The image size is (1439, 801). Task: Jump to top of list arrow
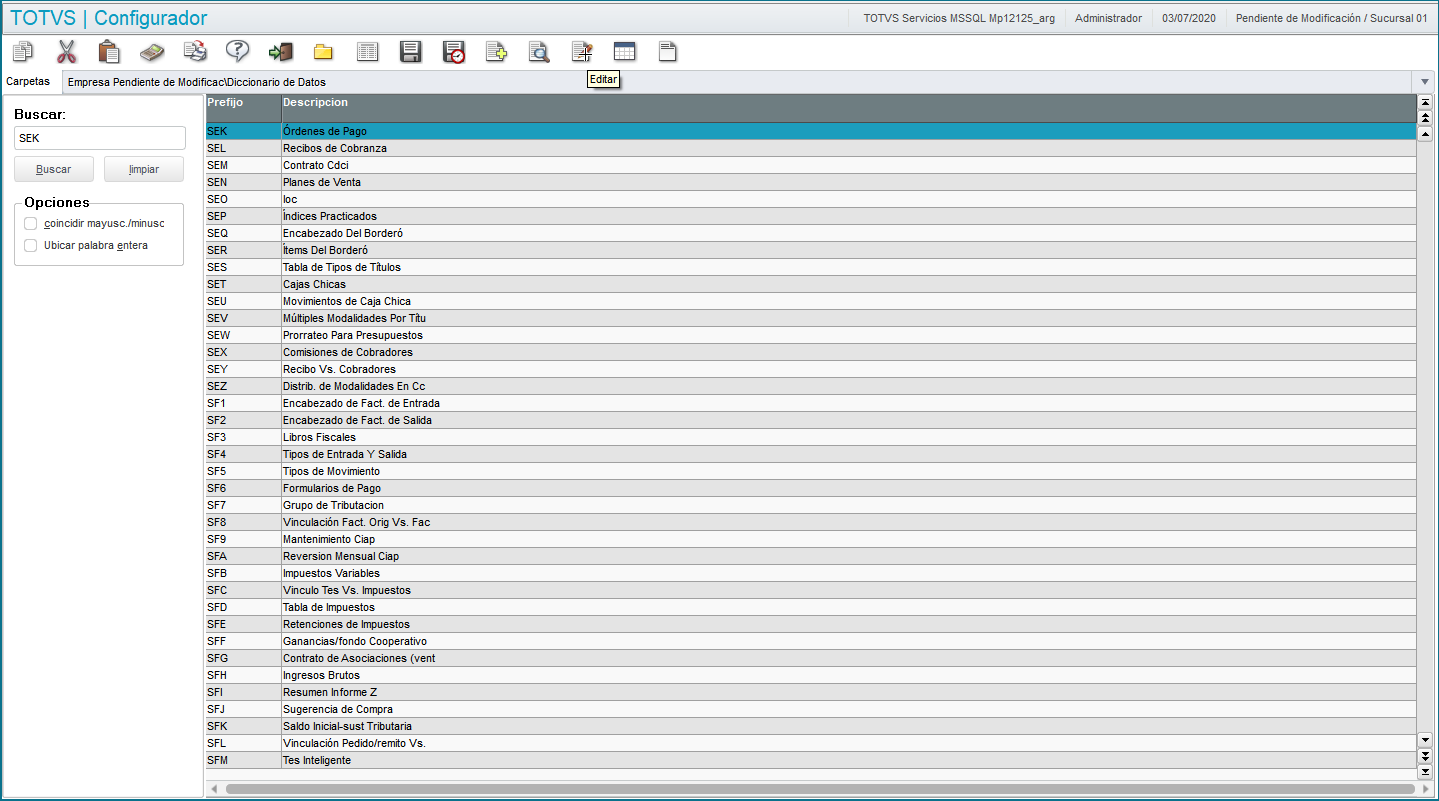click(1425, 102)
